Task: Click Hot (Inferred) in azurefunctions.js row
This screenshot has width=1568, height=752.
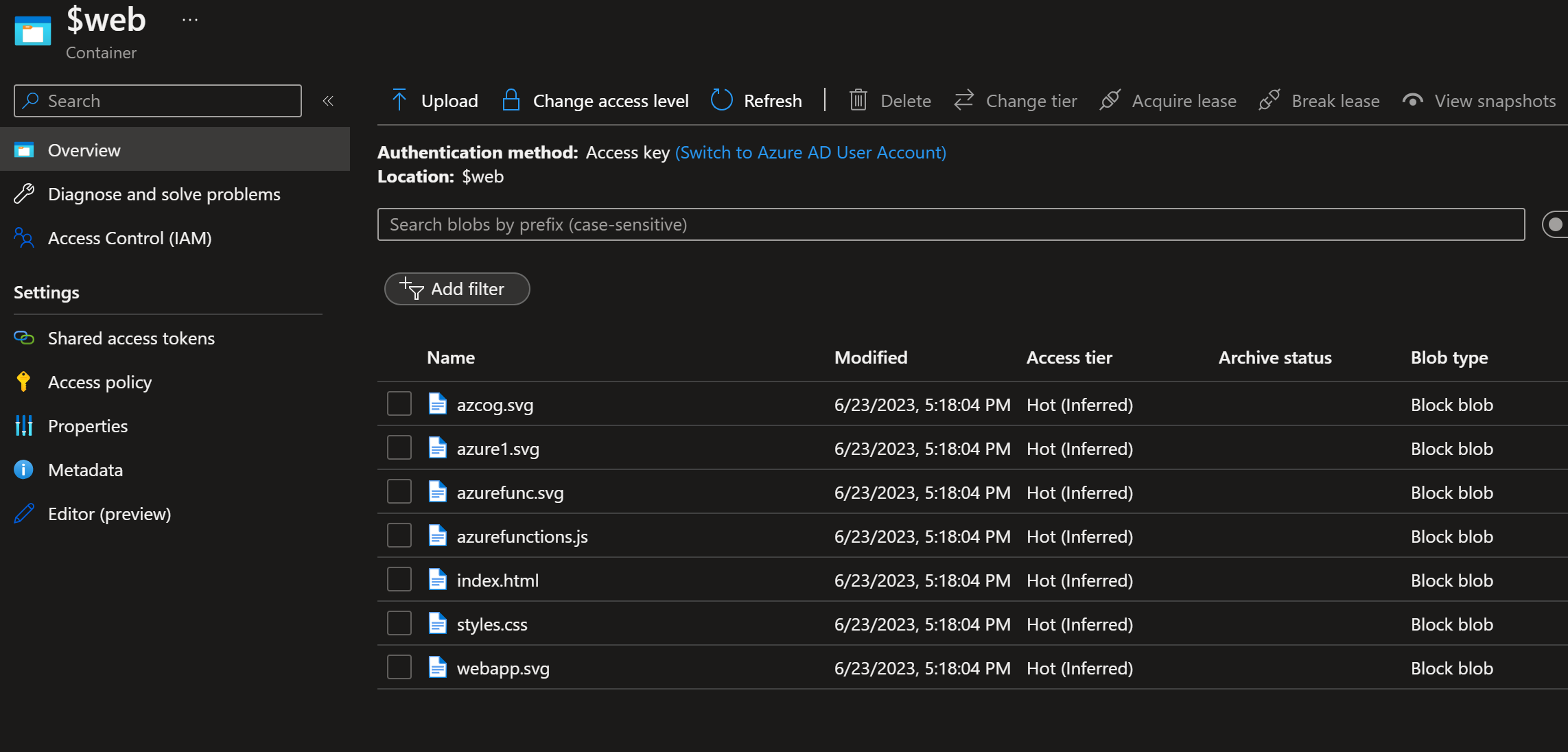Action: pyautogui.click(x=1079, y=537)
